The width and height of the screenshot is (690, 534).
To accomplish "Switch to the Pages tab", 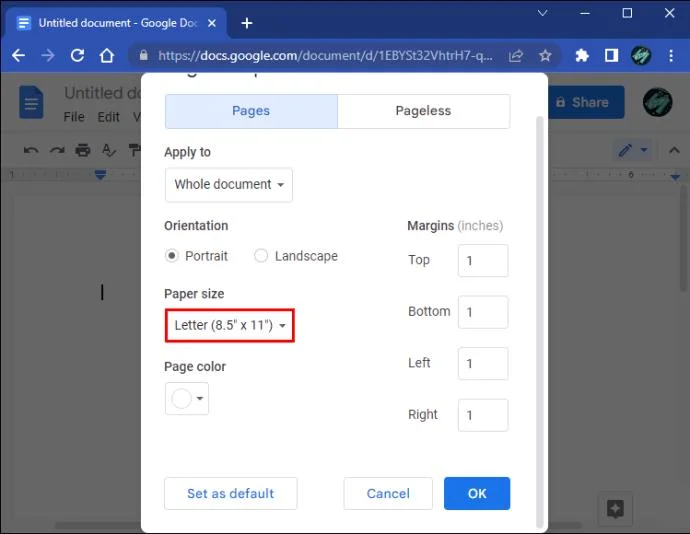I will (251, 111).
